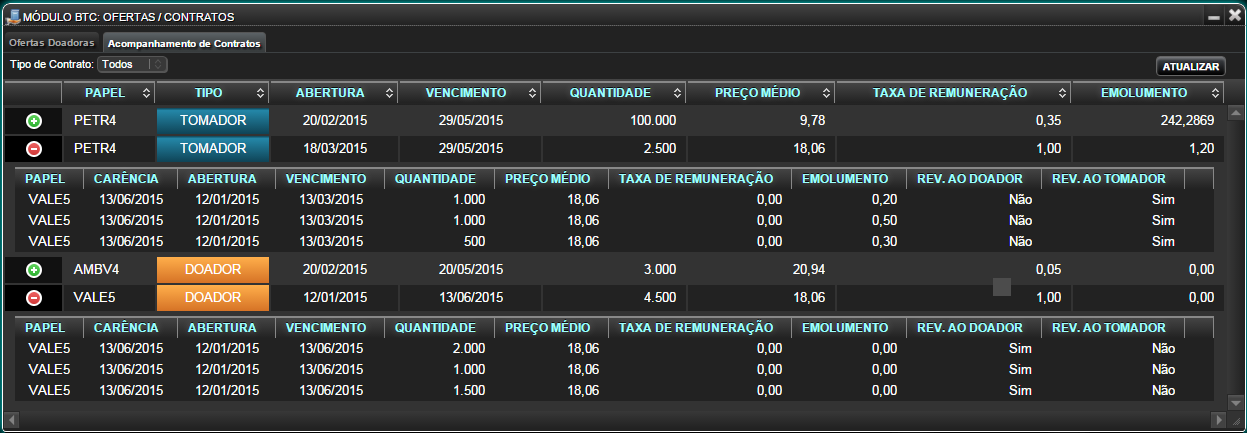This screenshot has width=1247, height=433.
Task: Select the sub-row emolumento 0,50
Action: pos(884,220)
